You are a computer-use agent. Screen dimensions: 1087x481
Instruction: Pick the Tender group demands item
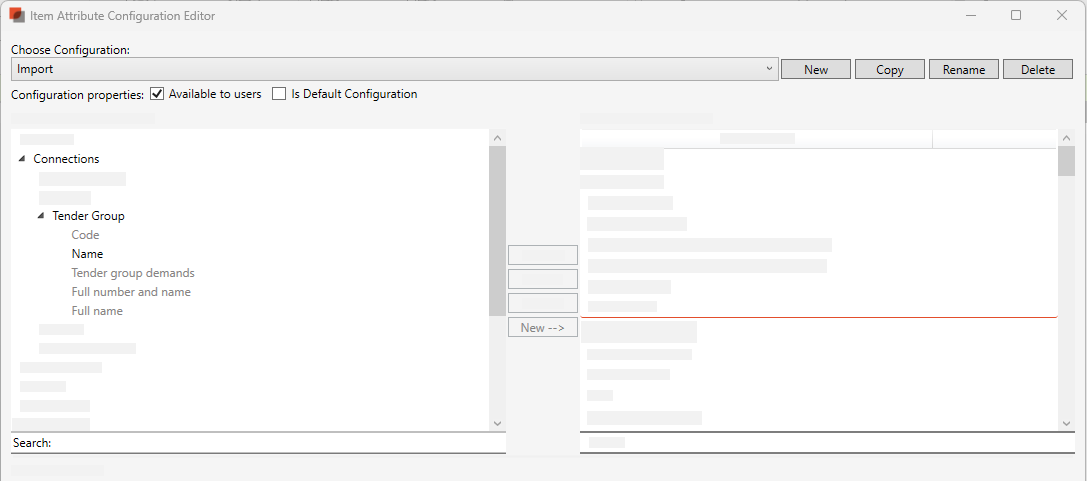point(132,273)
